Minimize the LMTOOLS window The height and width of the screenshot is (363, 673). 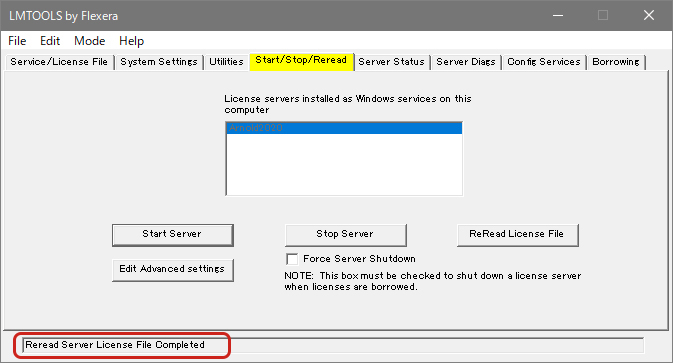[558, 15]
